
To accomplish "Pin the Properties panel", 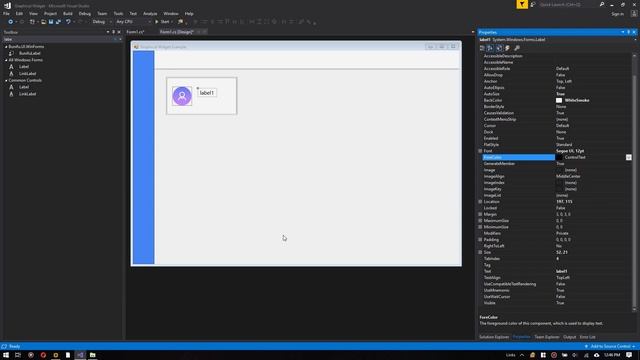I will pos(629,32).
